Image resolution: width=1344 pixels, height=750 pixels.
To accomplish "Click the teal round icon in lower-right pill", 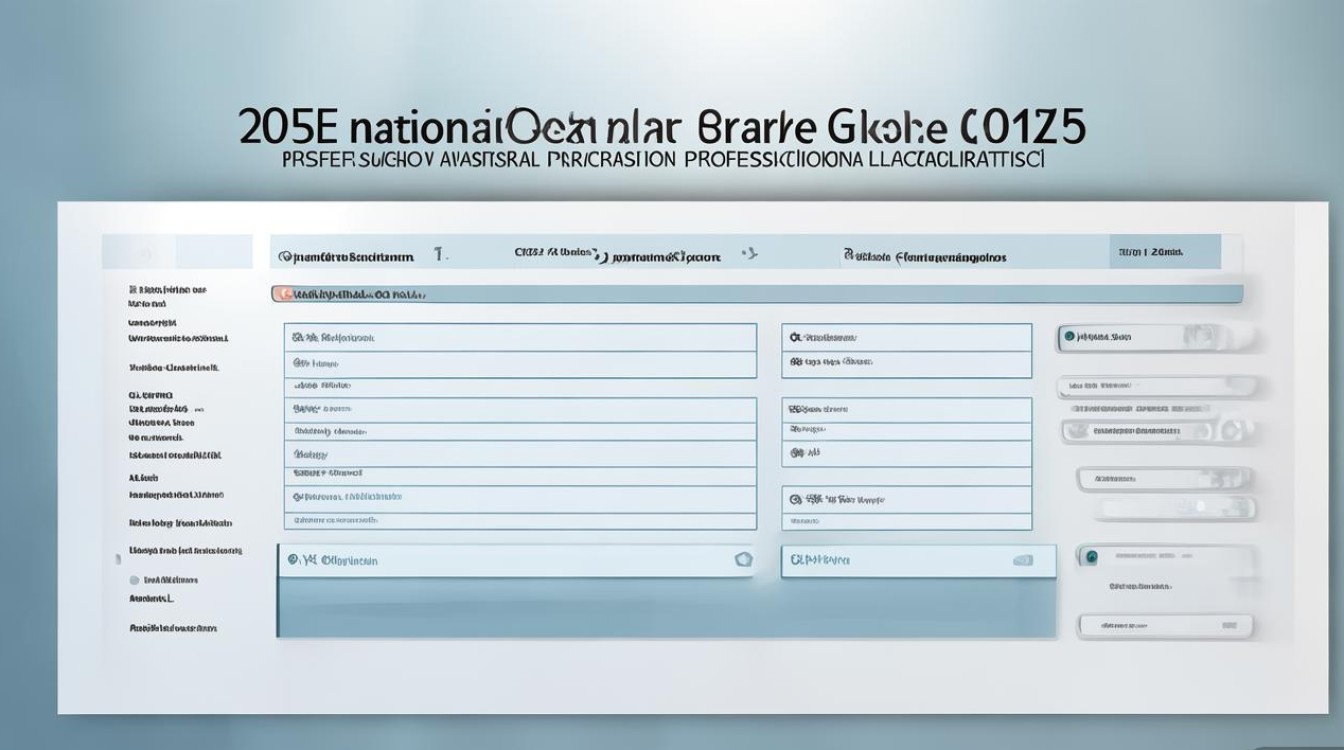I will [x=1091, y=556].
